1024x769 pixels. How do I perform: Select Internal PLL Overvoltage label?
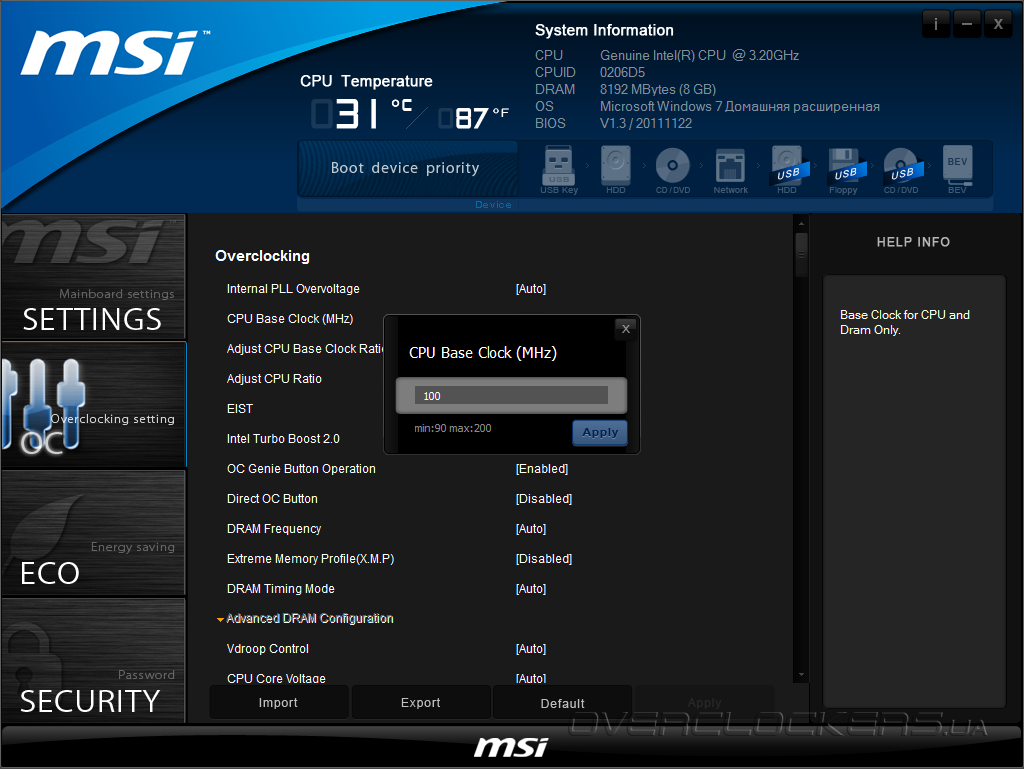pos(293,289)
